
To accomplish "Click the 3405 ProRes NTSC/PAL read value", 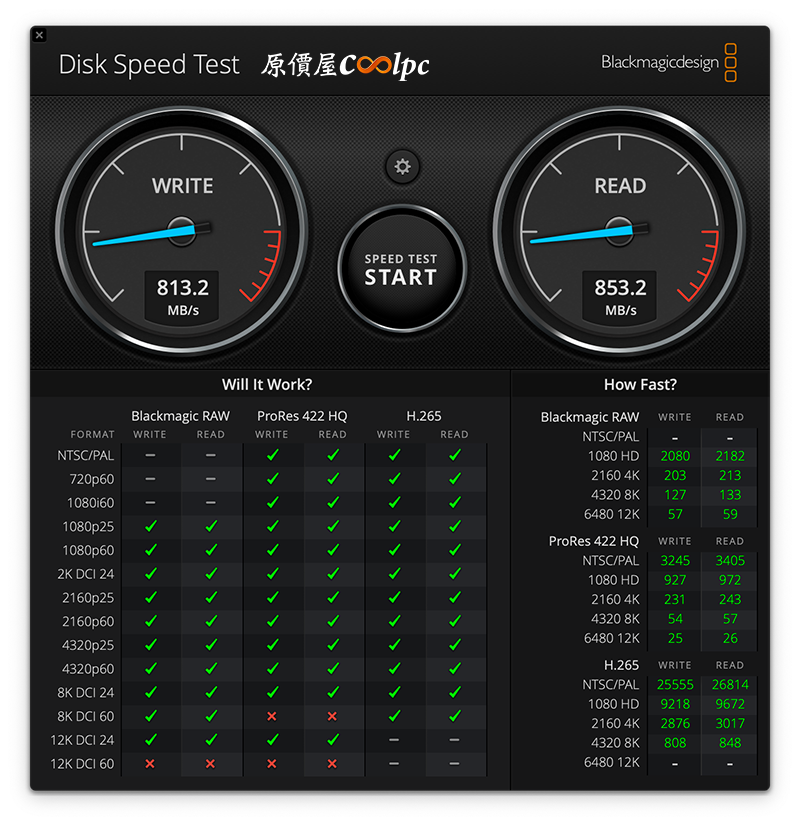I will 730,560.
